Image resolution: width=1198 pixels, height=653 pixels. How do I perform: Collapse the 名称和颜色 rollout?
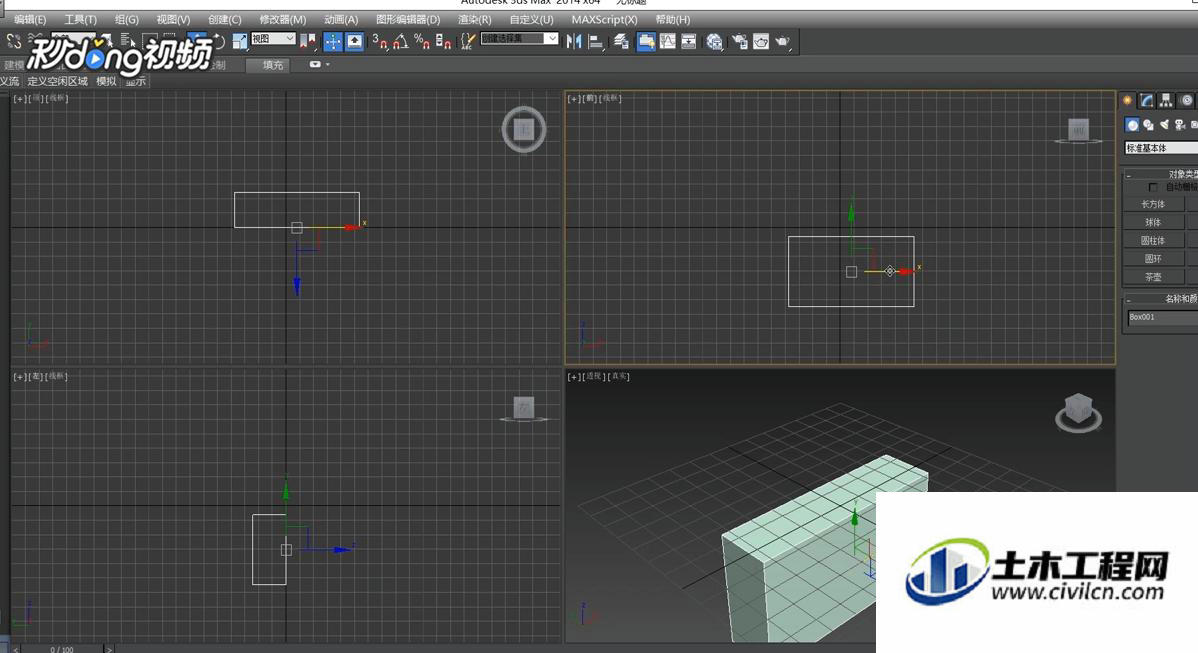[x=1161, y=299]
